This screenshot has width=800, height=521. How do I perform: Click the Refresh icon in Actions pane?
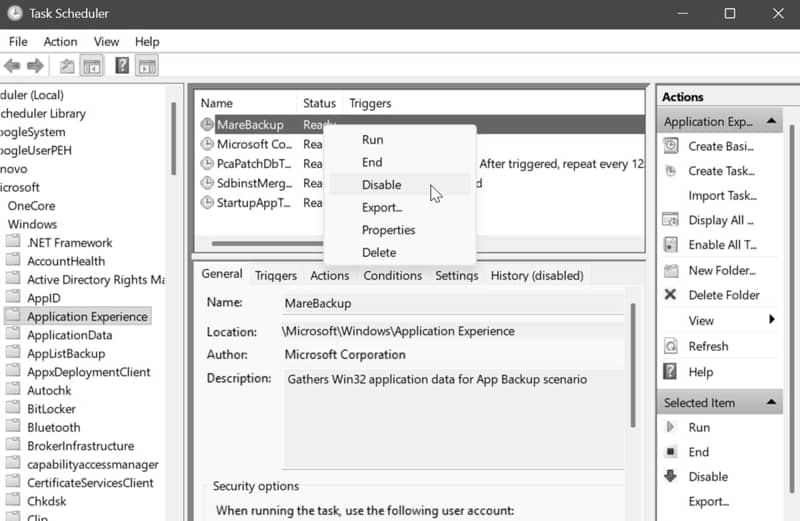coord(670,346)
